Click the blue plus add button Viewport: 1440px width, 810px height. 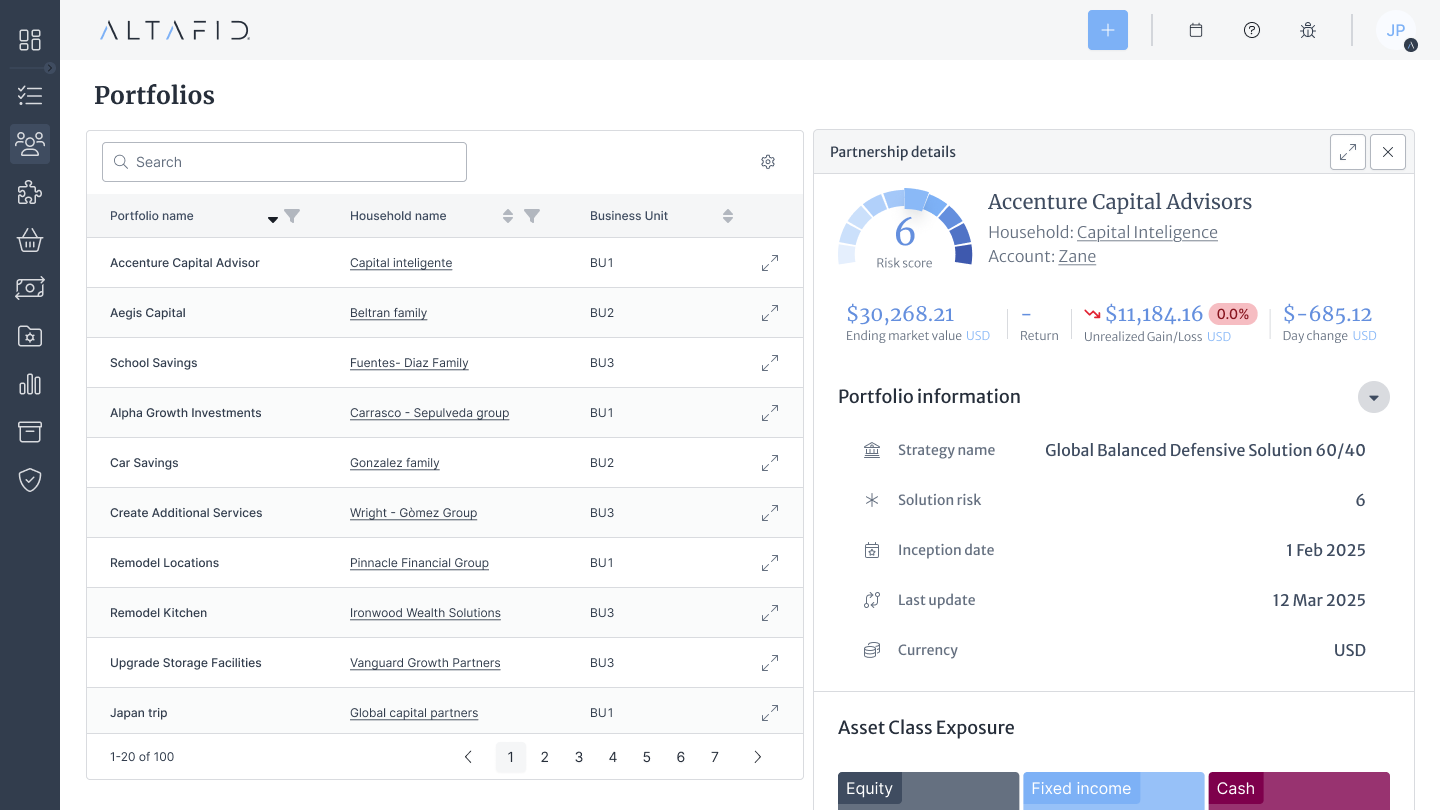pyautogui.click(x=1107, y=30)
